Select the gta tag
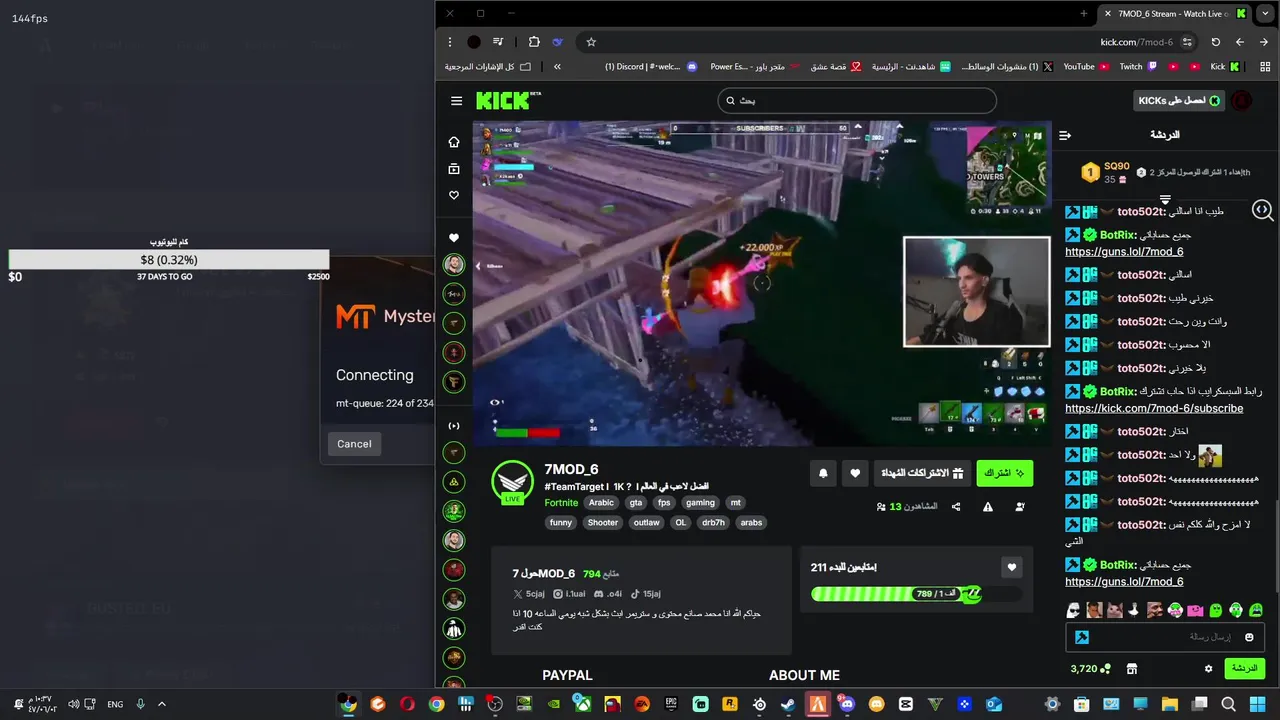This screenshot has height=720, width=1280. [x=636, y=503]
